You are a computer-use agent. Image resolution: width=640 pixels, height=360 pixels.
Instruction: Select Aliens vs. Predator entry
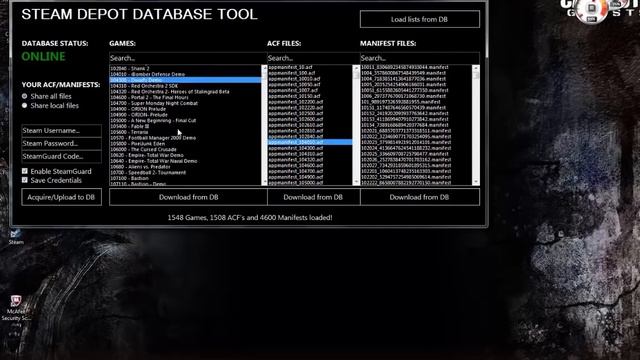[x=185, y=167]
